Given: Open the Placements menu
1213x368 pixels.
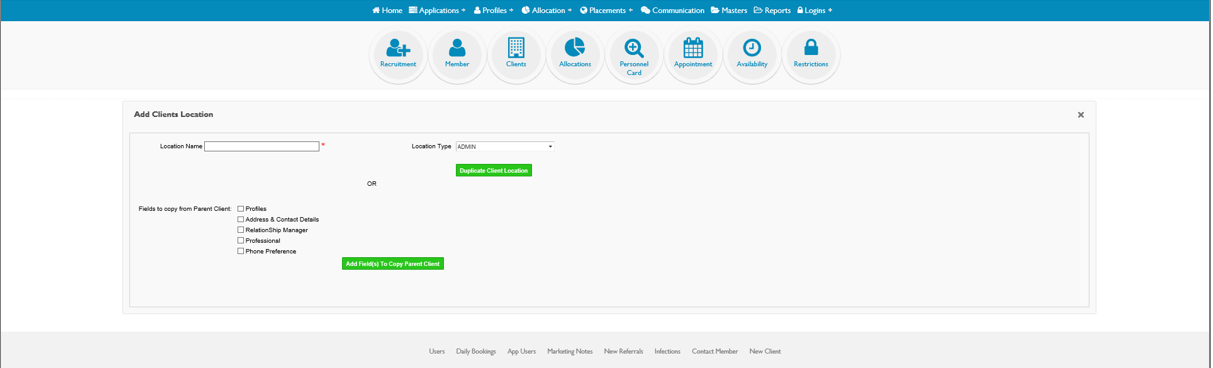Looking at the screenshot, I should click(607, 10).
